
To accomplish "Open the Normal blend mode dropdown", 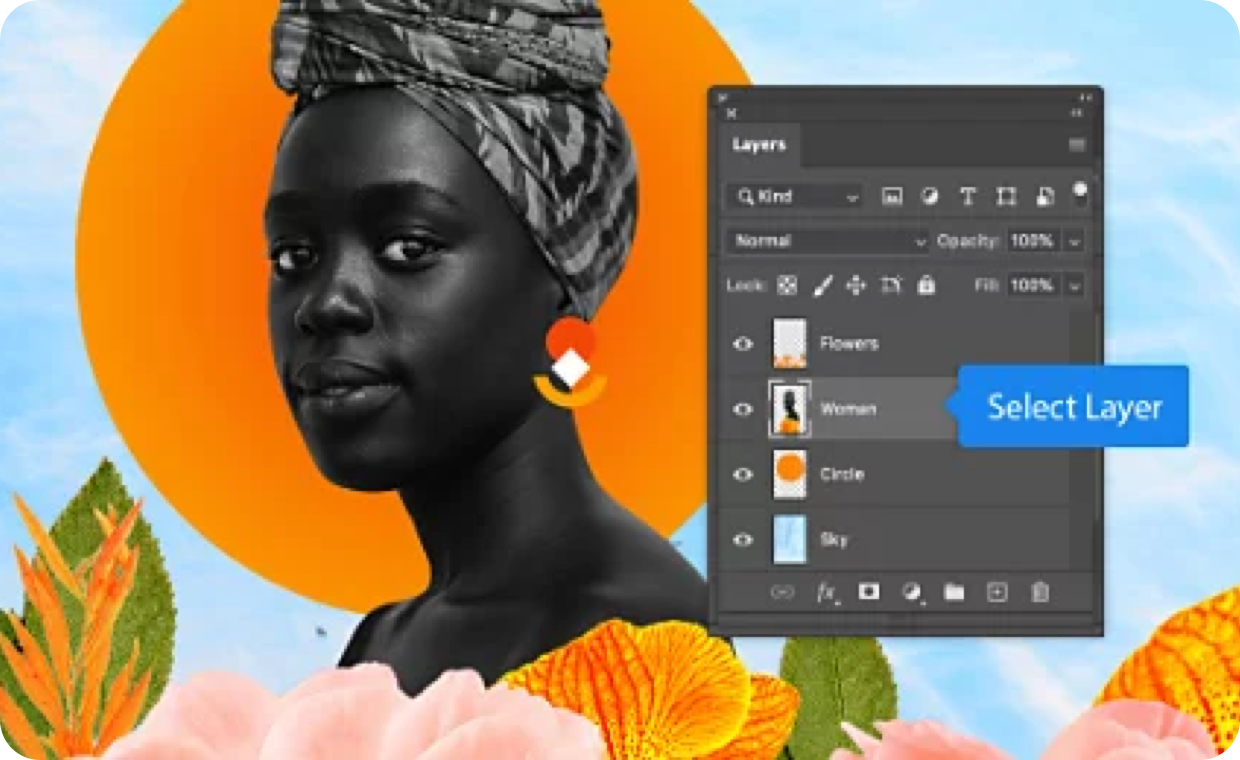I will pos(828,241).
